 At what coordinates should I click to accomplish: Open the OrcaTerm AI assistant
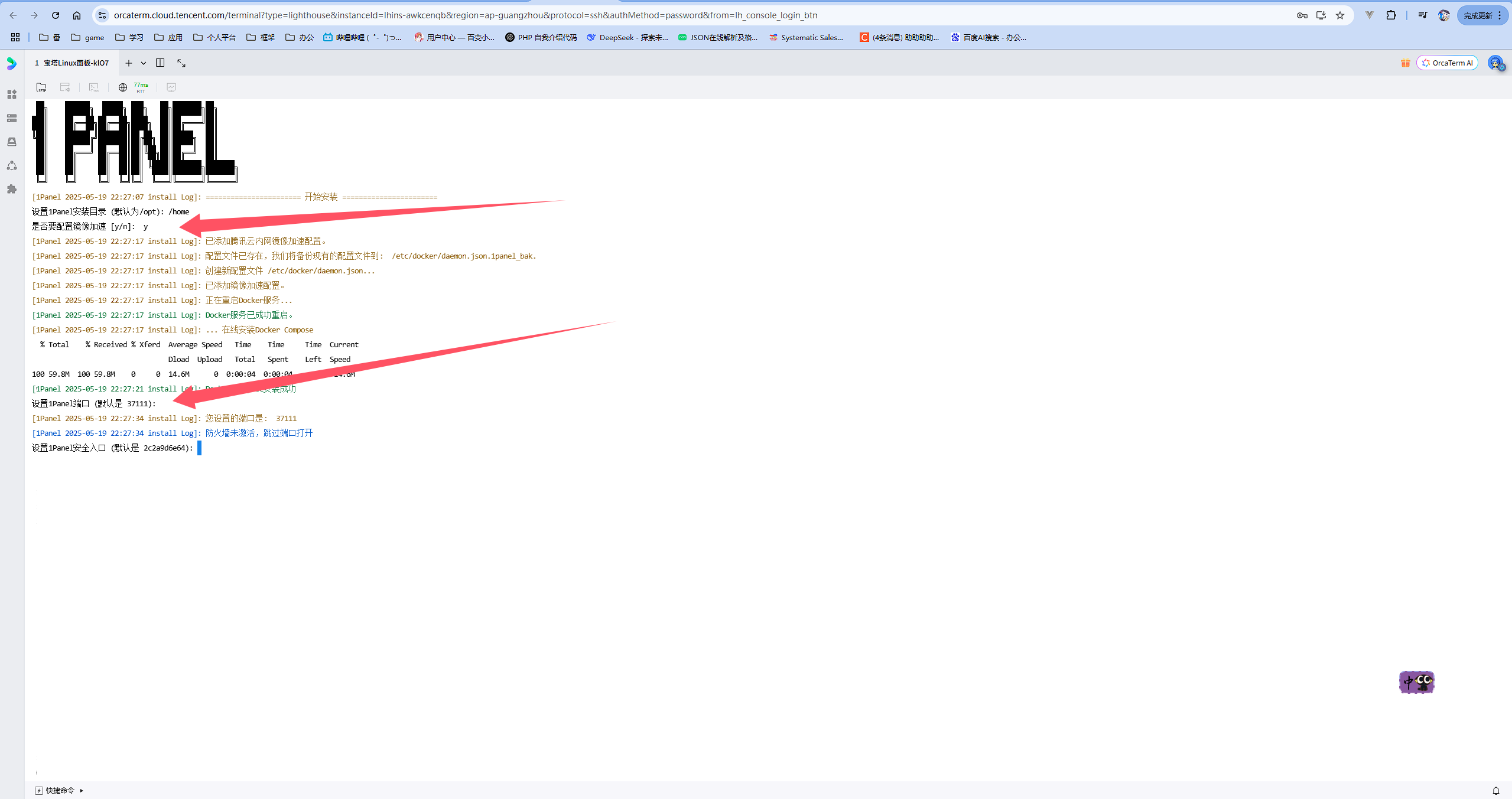click(1447, 63)
